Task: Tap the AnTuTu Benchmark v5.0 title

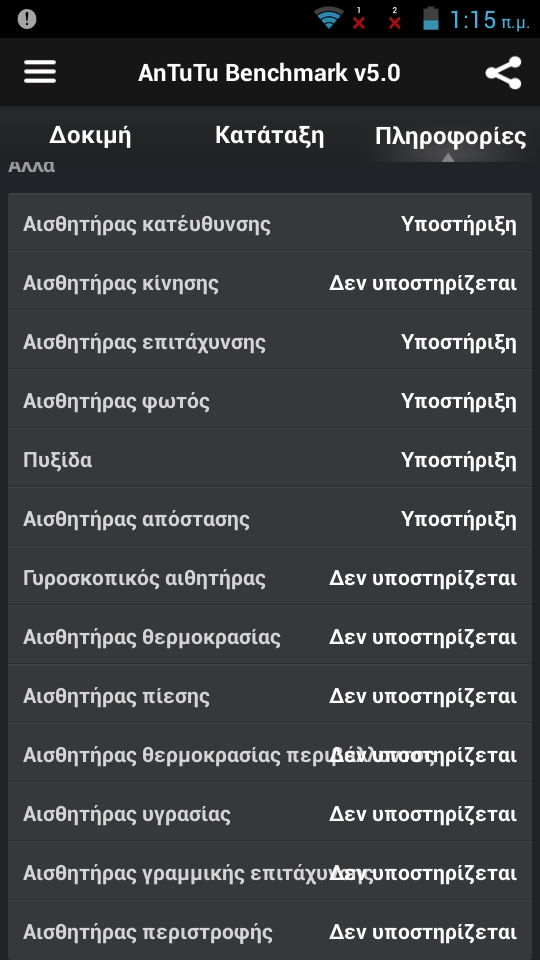Action: click(x=269, y=73)
